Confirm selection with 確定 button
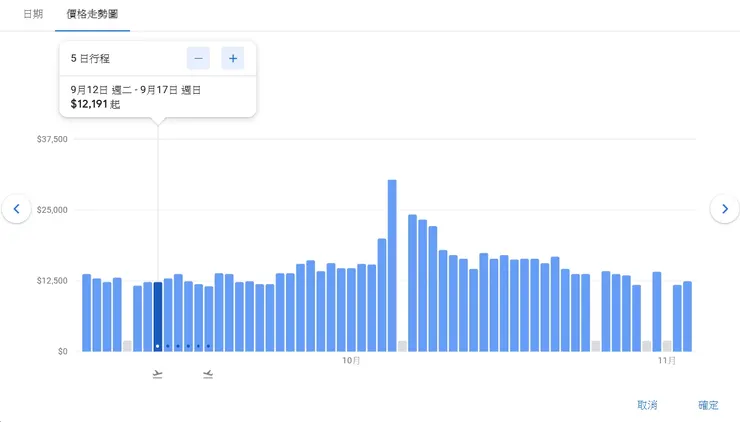Viewport: 740px width, 422px height. [708, 405]
